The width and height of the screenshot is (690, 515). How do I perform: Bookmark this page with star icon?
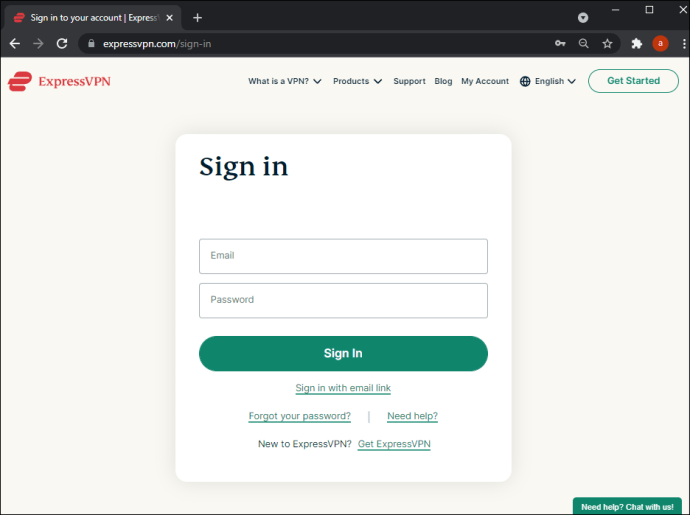point(607,43)
